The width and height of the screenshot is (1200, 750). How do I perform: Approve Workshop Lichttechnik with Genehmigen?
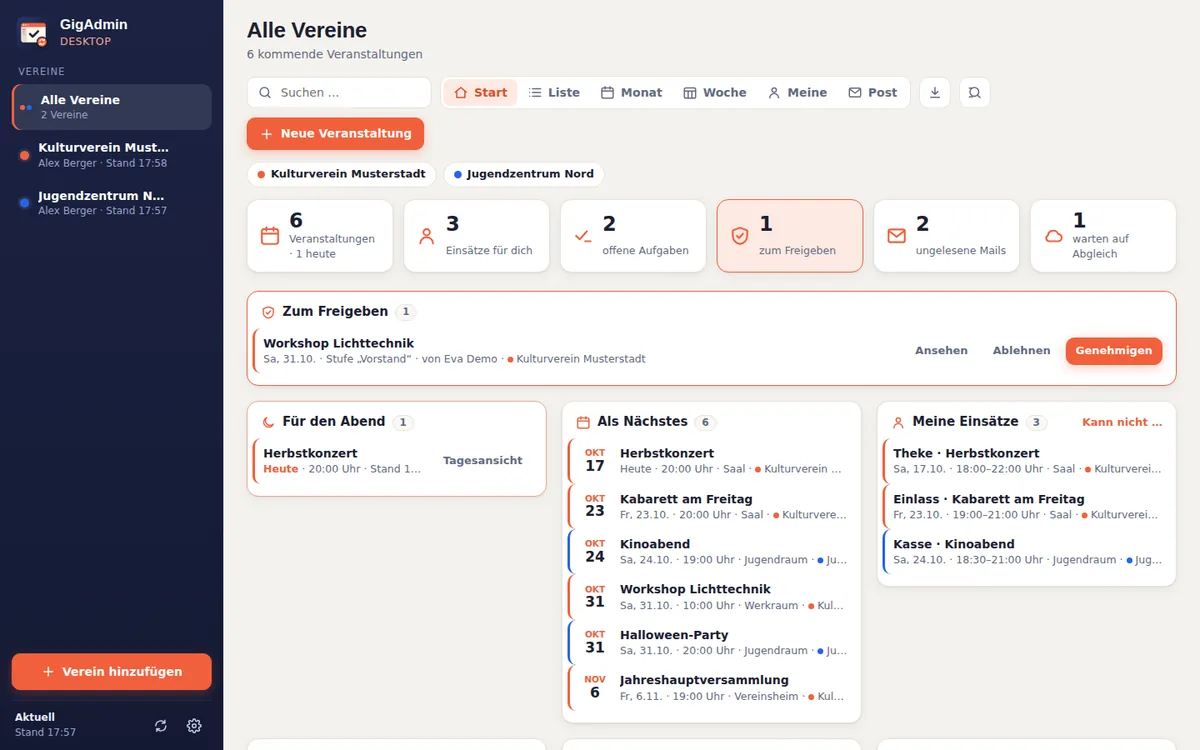pos(1114,351)
